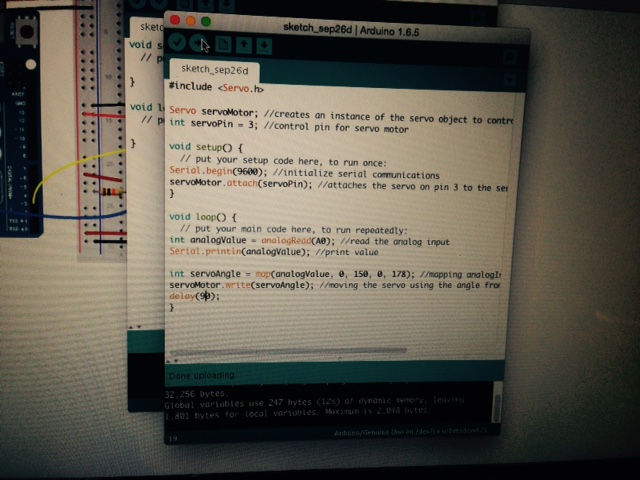640x480 pixels.
Task: Click '// put your setup code here' comment
Action: click(283, 161)
